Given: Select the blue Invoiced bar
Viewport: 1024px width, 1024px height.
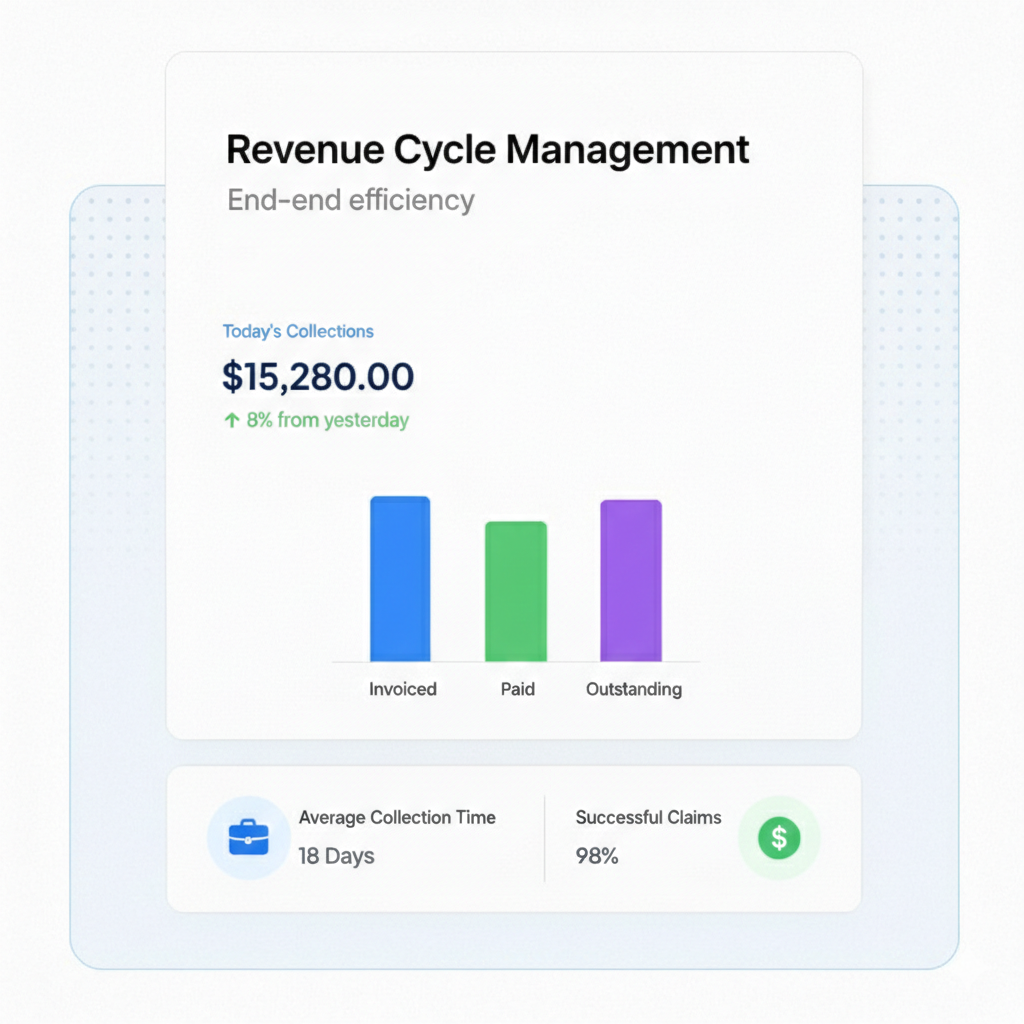Looking at the screenshot, I should (400, 579).
